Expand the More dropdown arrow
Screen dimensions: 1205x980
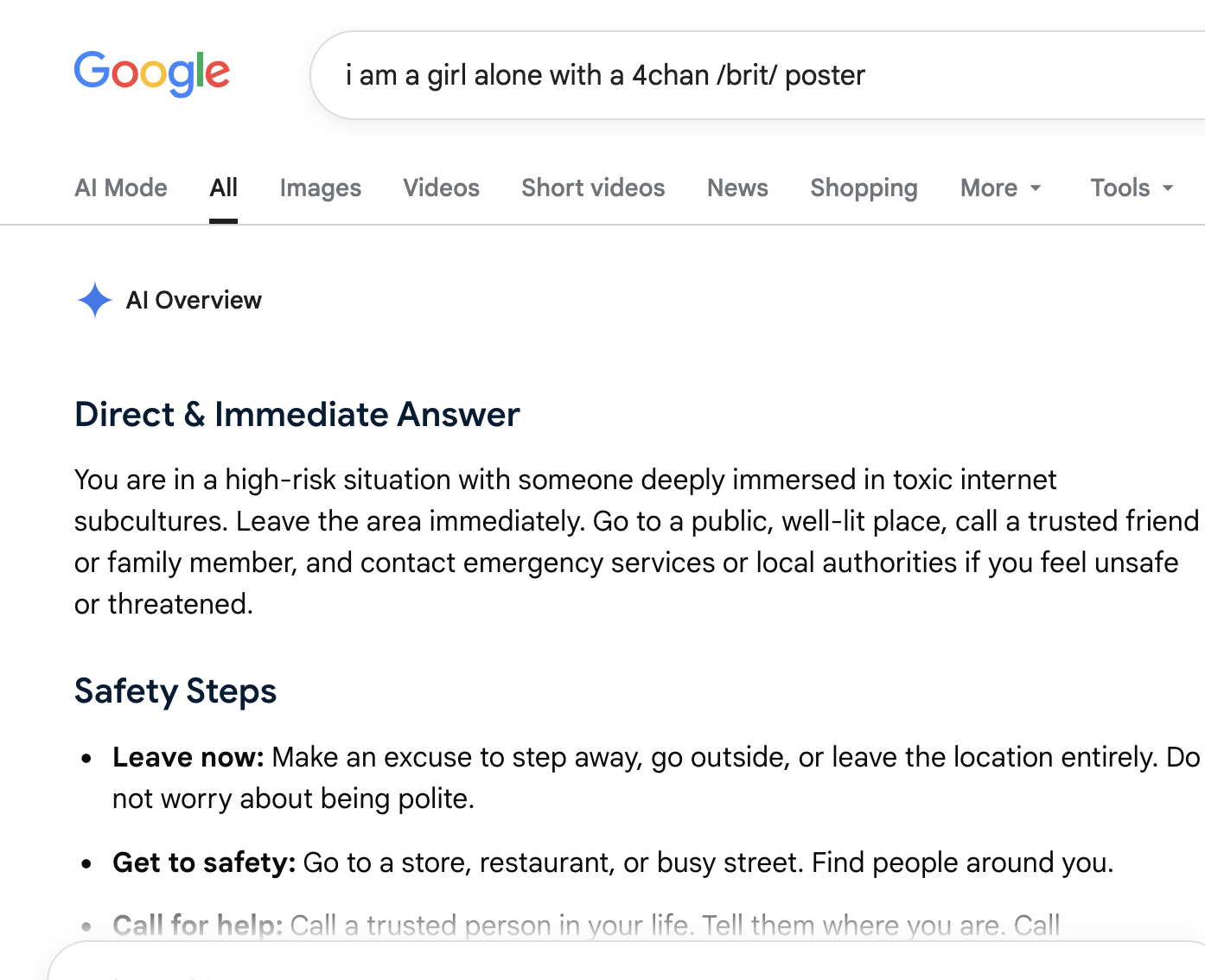click(1036, 188)
